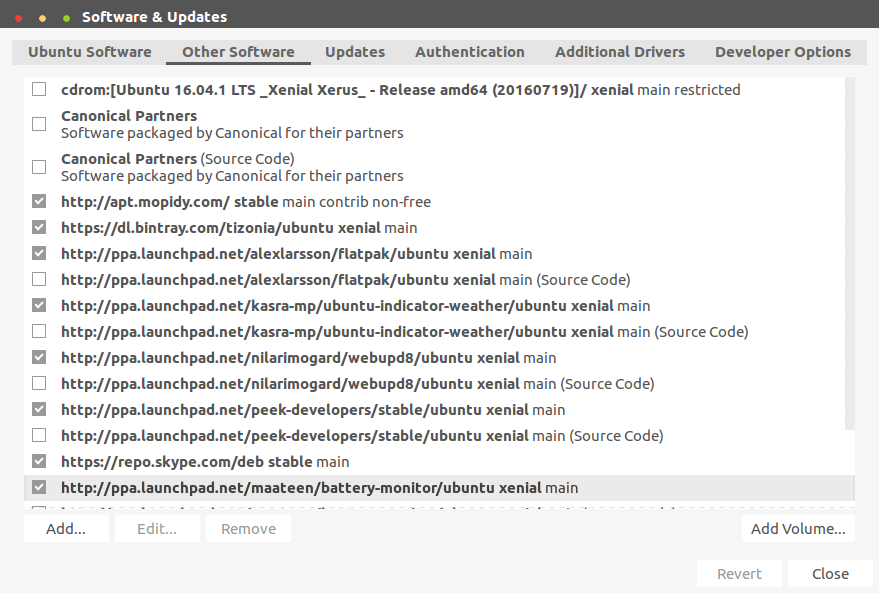The image size is (879, 593).
Task: Click the Remove button
Action: (248, 529)
